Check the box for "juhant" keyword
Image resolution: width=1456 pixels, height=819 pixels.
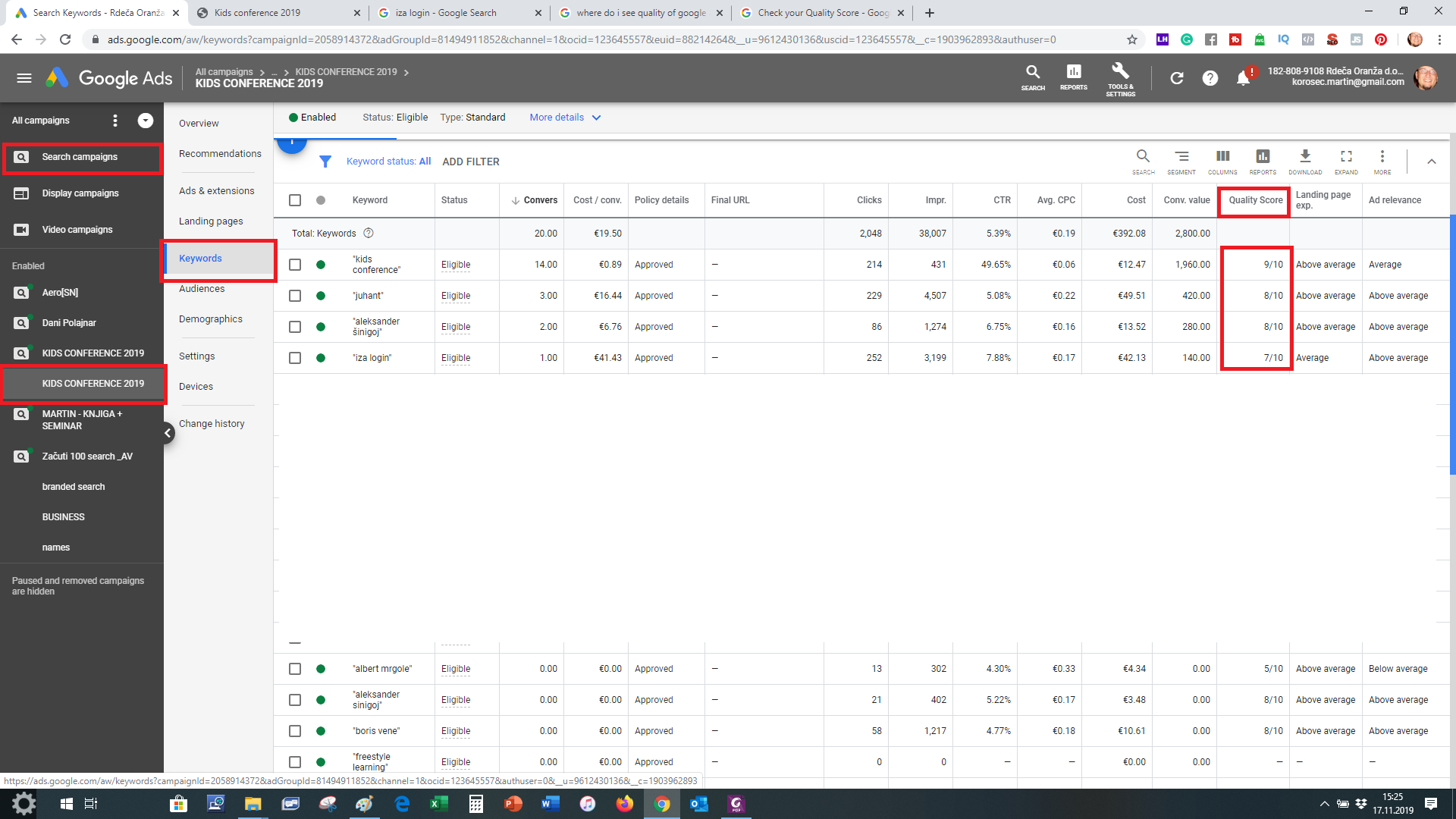pyautogui.click(x=295, y=296)
